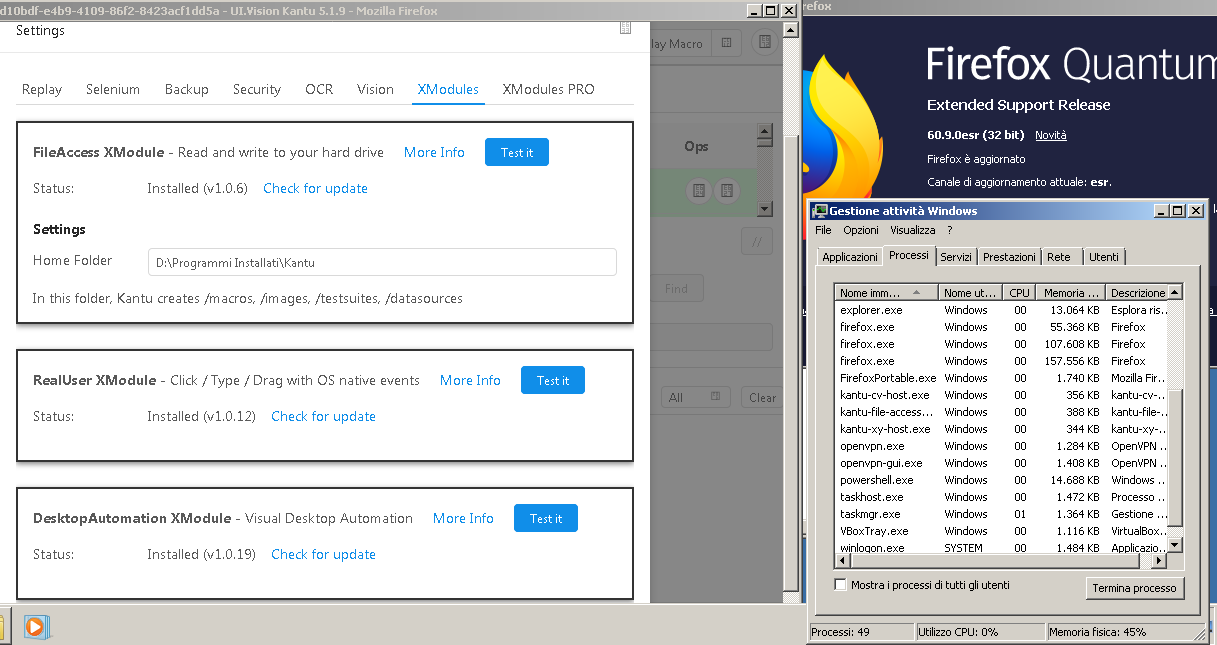Open the File menu in Gestione attività
This screenshot has height=645, width=1217.
pyautogui.click(x=823, y=230)
